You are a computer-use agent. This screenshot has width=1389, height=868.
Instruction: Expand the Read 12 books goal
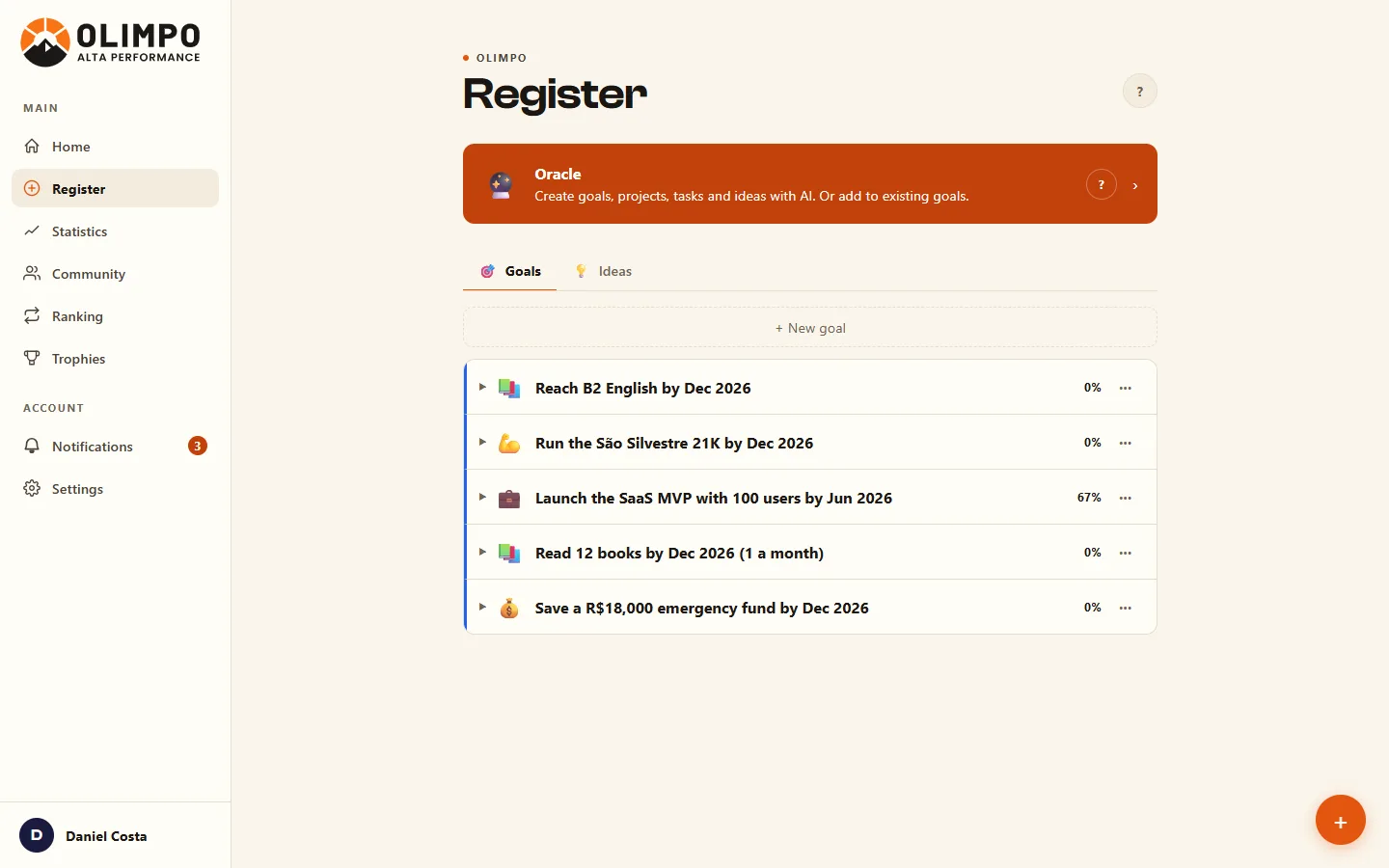(x=482, y=552)
